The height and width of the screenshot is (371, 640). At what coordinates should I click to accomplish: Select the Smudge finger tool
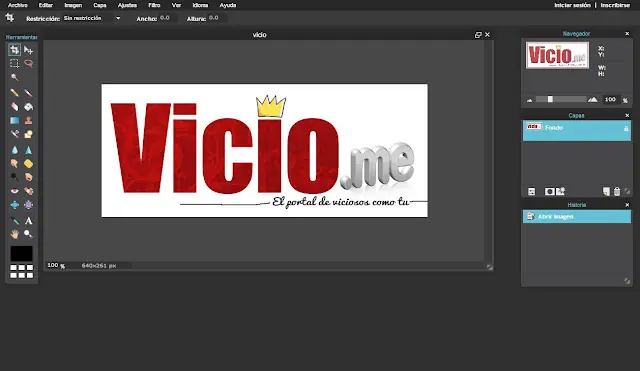click(14, 164)
